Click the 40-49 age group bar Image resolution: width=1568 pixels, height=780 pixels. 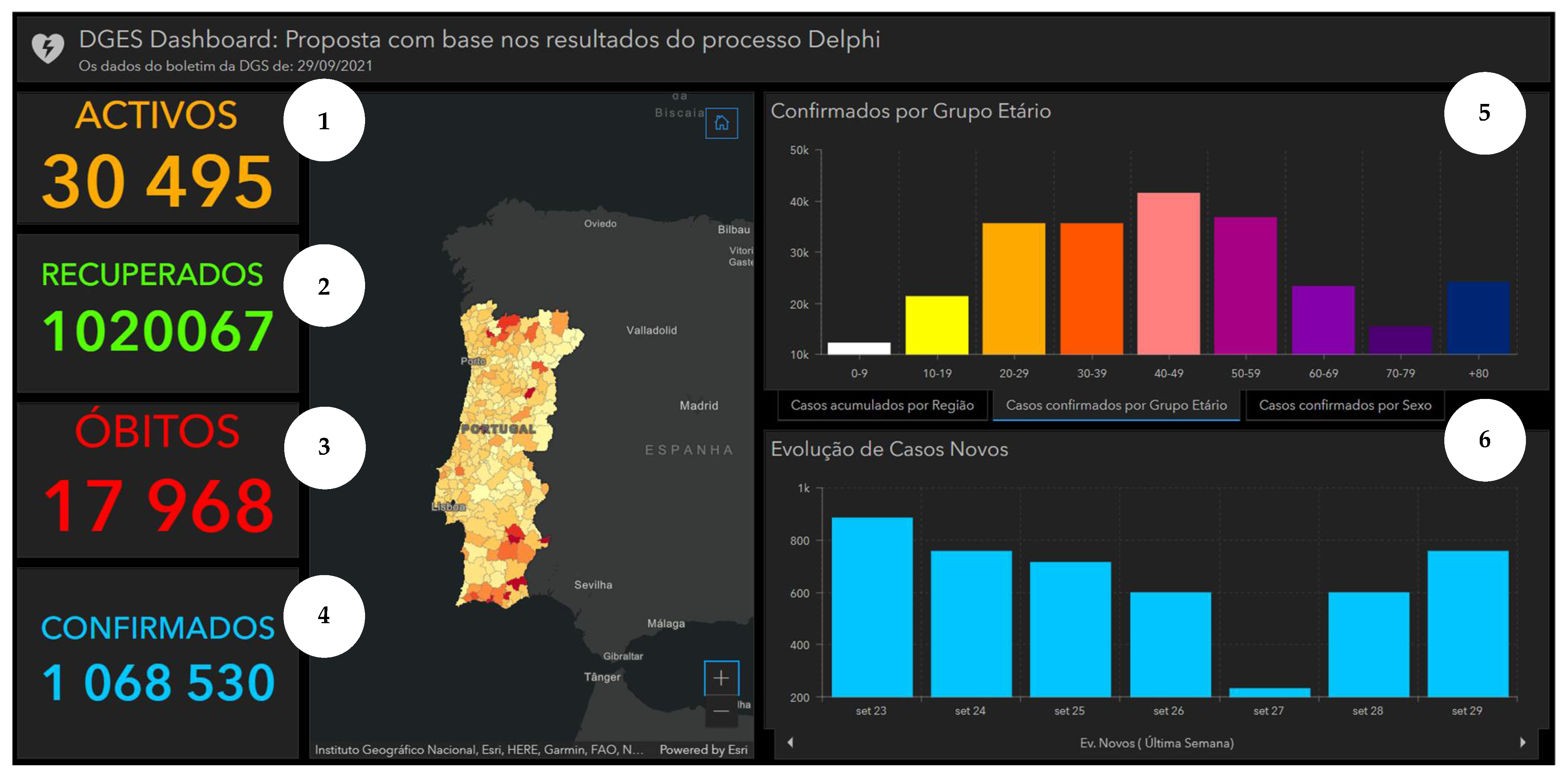[x=1168, y=274]
